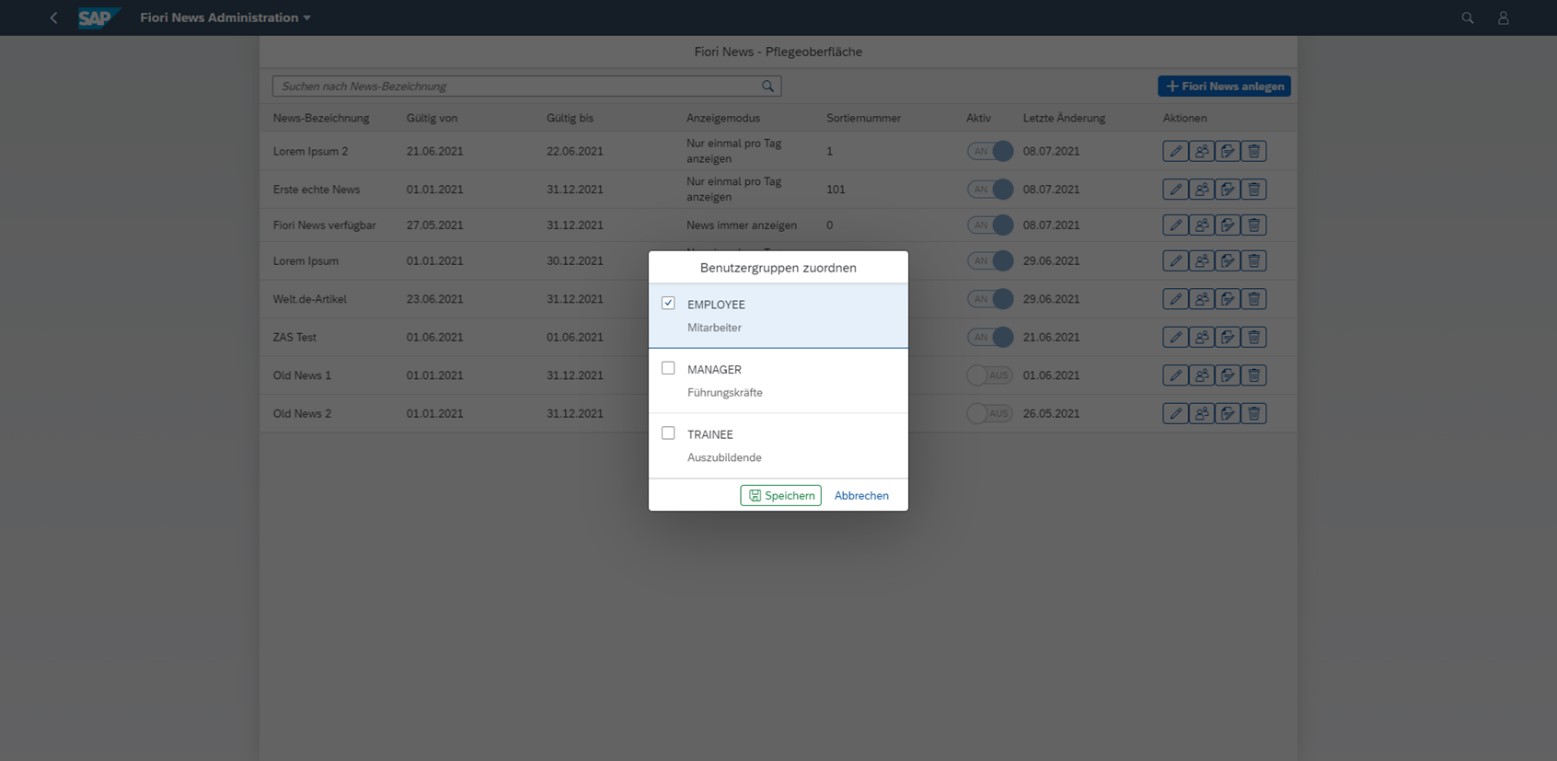Click the Welt.de-Artikel row name
Image resolution: width=1557 pixels, height=761 pixels.
point(310,299)
